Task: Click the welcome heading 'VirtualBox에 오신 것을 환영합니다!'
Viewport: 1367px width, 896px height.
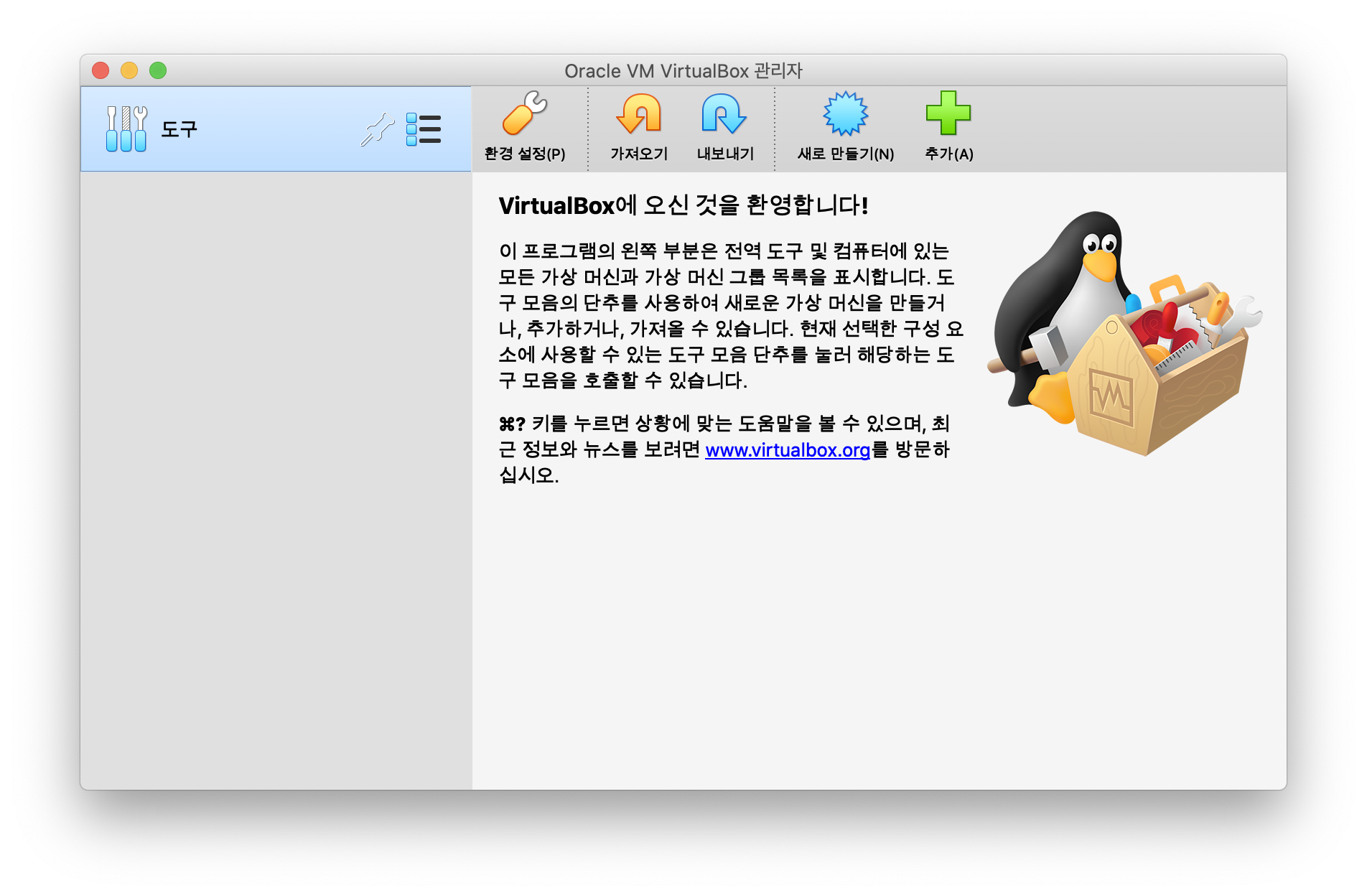Action: click(683, 205)
